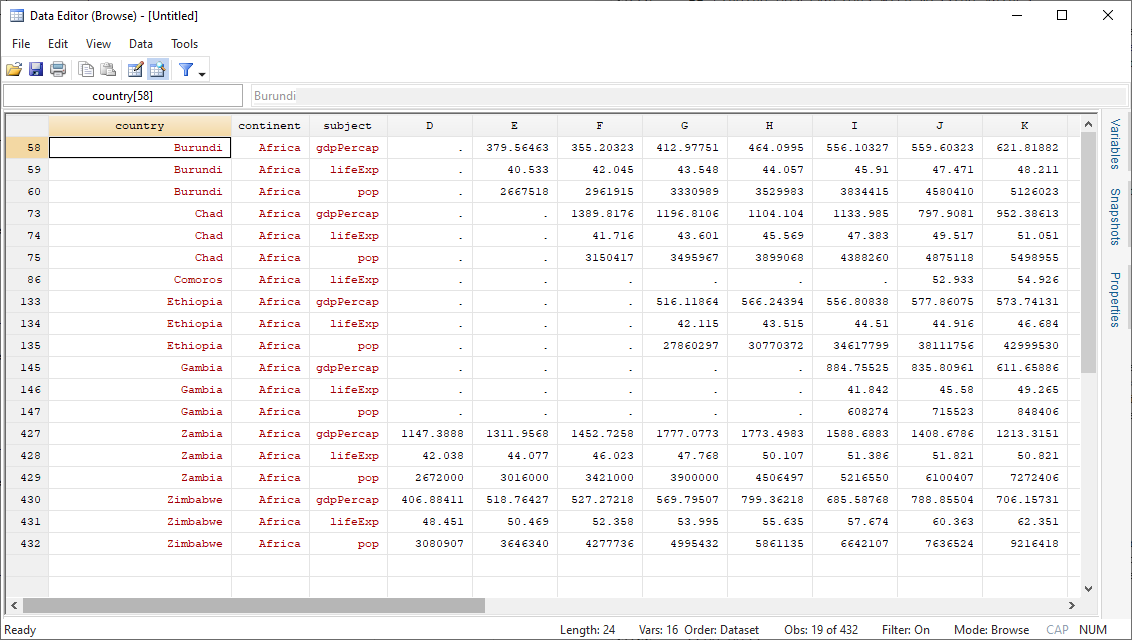Open the Edit menu
The height and width of the screenshot is (640, 1132).
58,44
